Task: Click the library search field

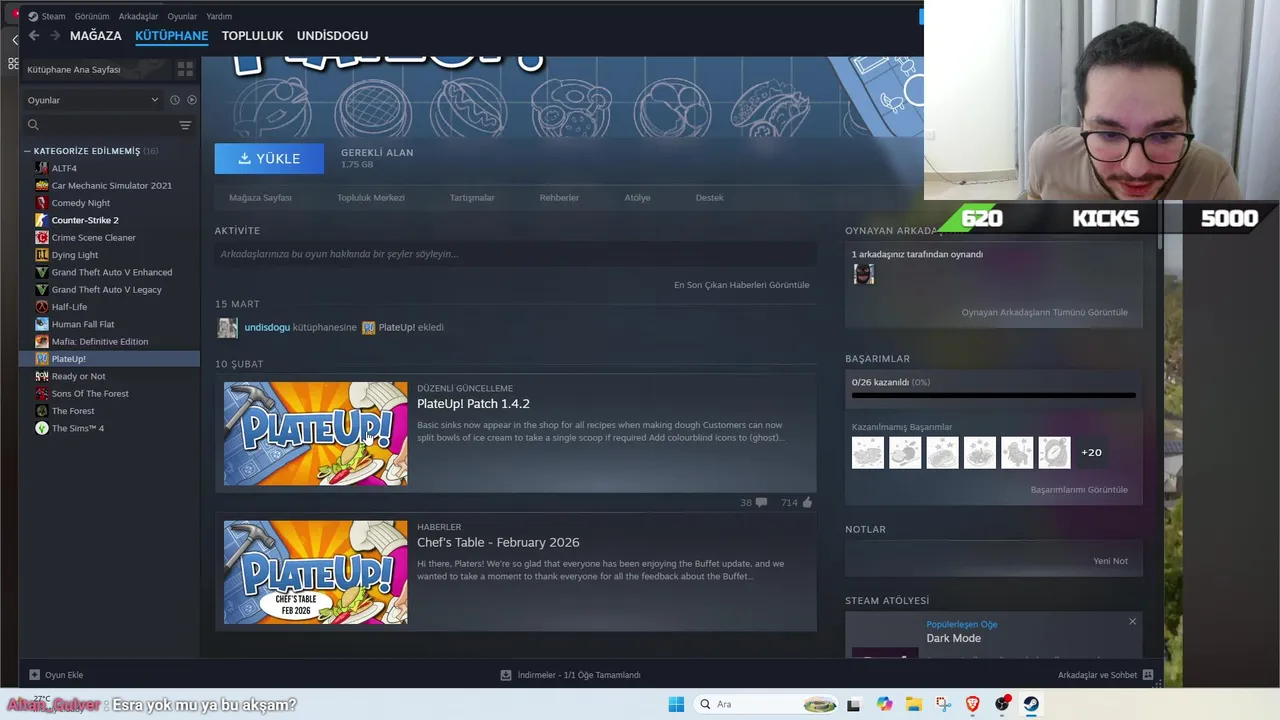Action: (x=98, y=125)
